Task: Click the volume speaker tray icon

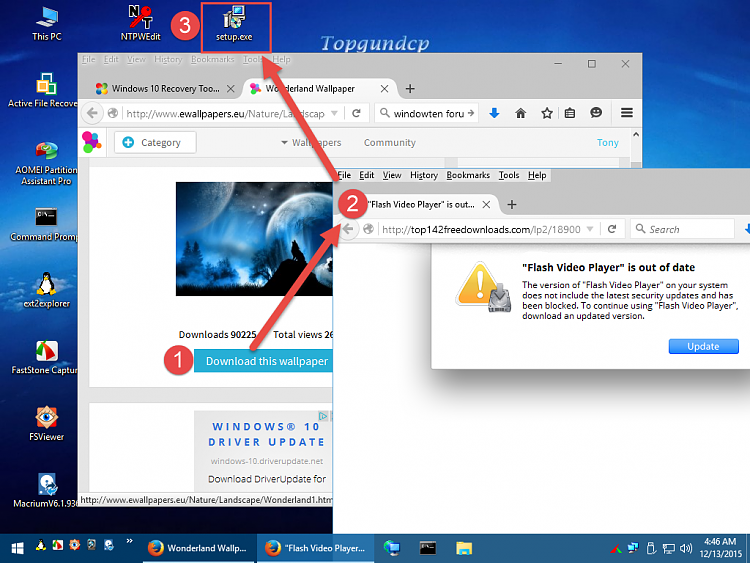Action: point(686,548)
